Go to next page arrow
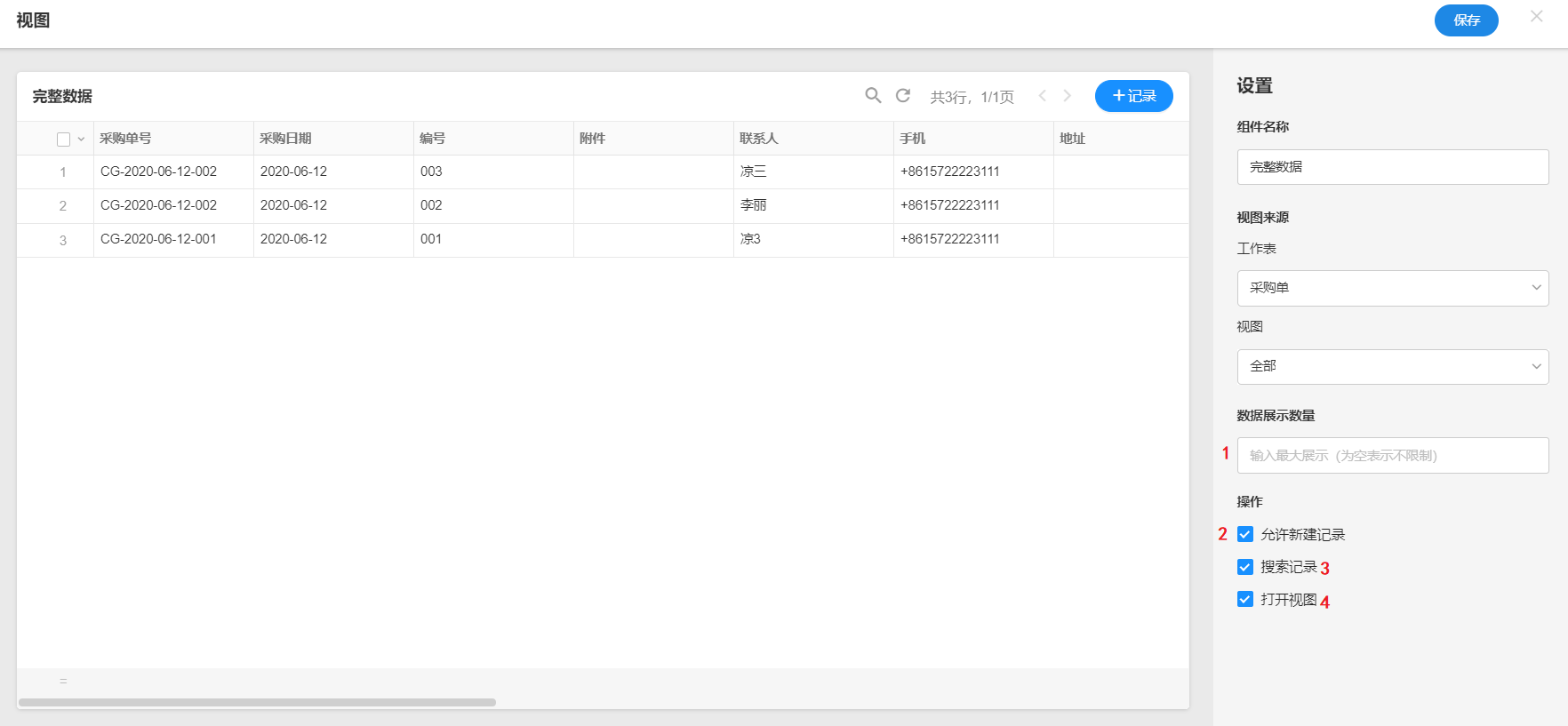1568x726 pixels. pyautogui.click(x=1068, y=96)
